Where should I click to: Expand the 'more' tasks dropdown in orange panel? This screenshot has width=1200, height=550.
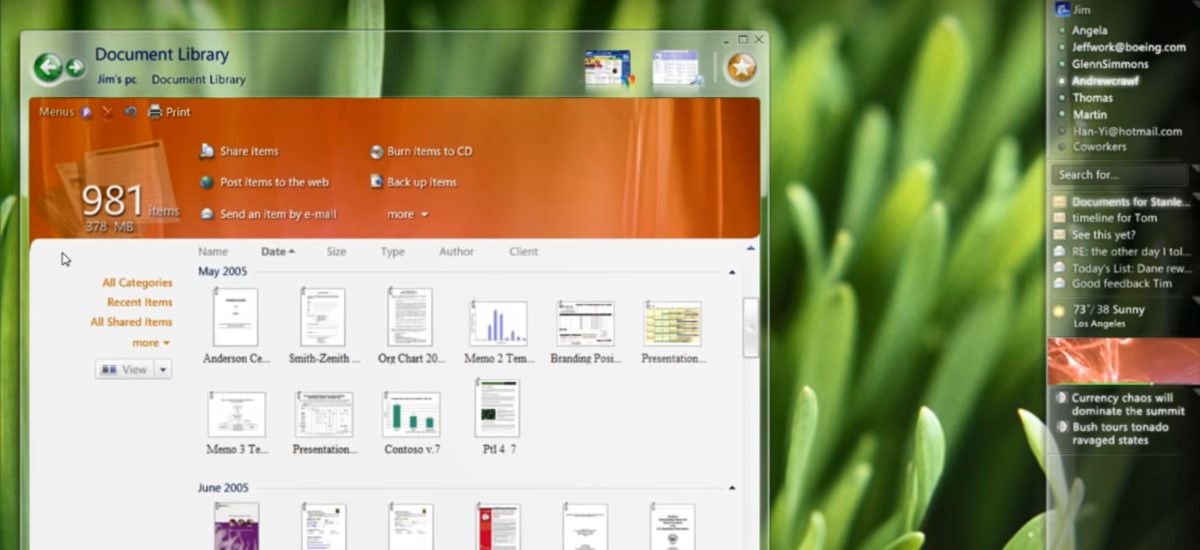pyautogui.click(x=407, y=214)
